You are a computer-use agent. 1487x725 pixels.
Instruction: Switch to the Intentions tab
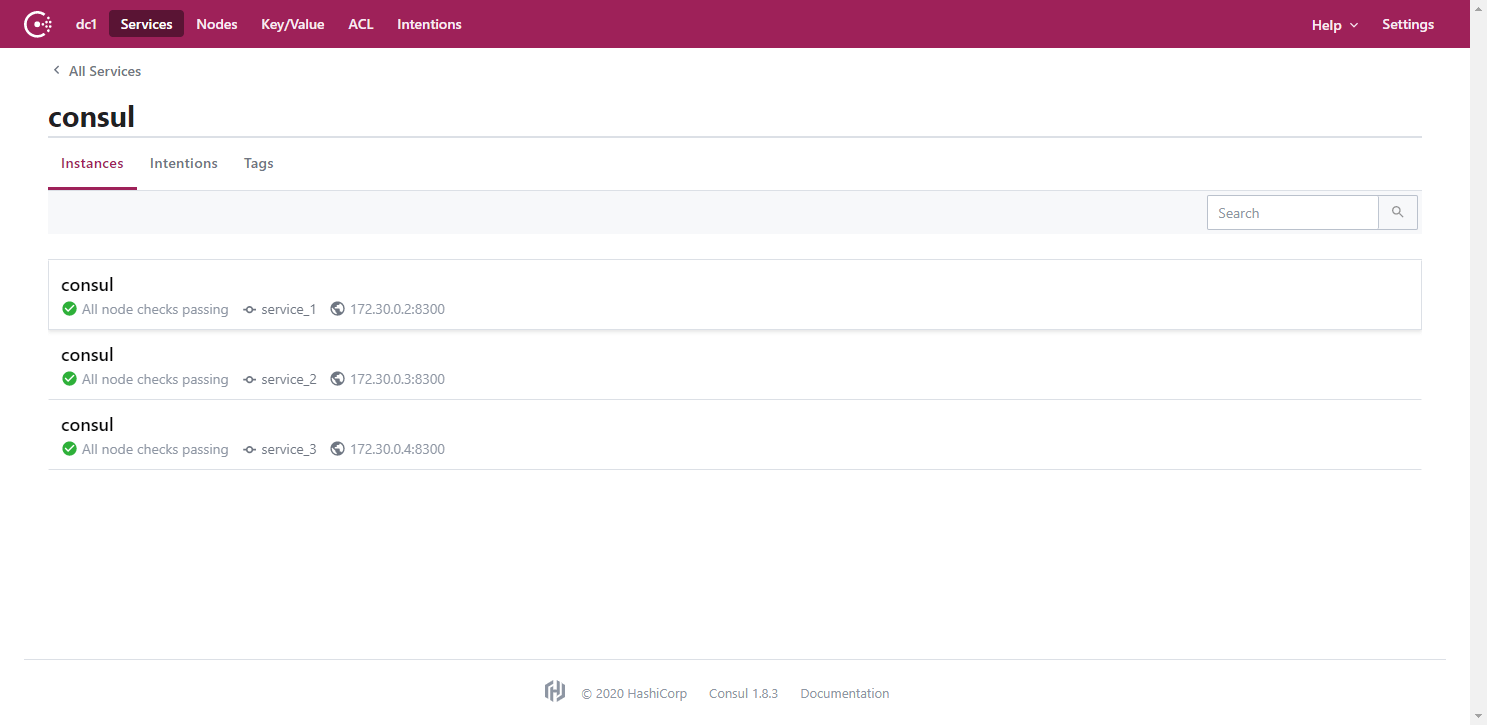(183, 163)
